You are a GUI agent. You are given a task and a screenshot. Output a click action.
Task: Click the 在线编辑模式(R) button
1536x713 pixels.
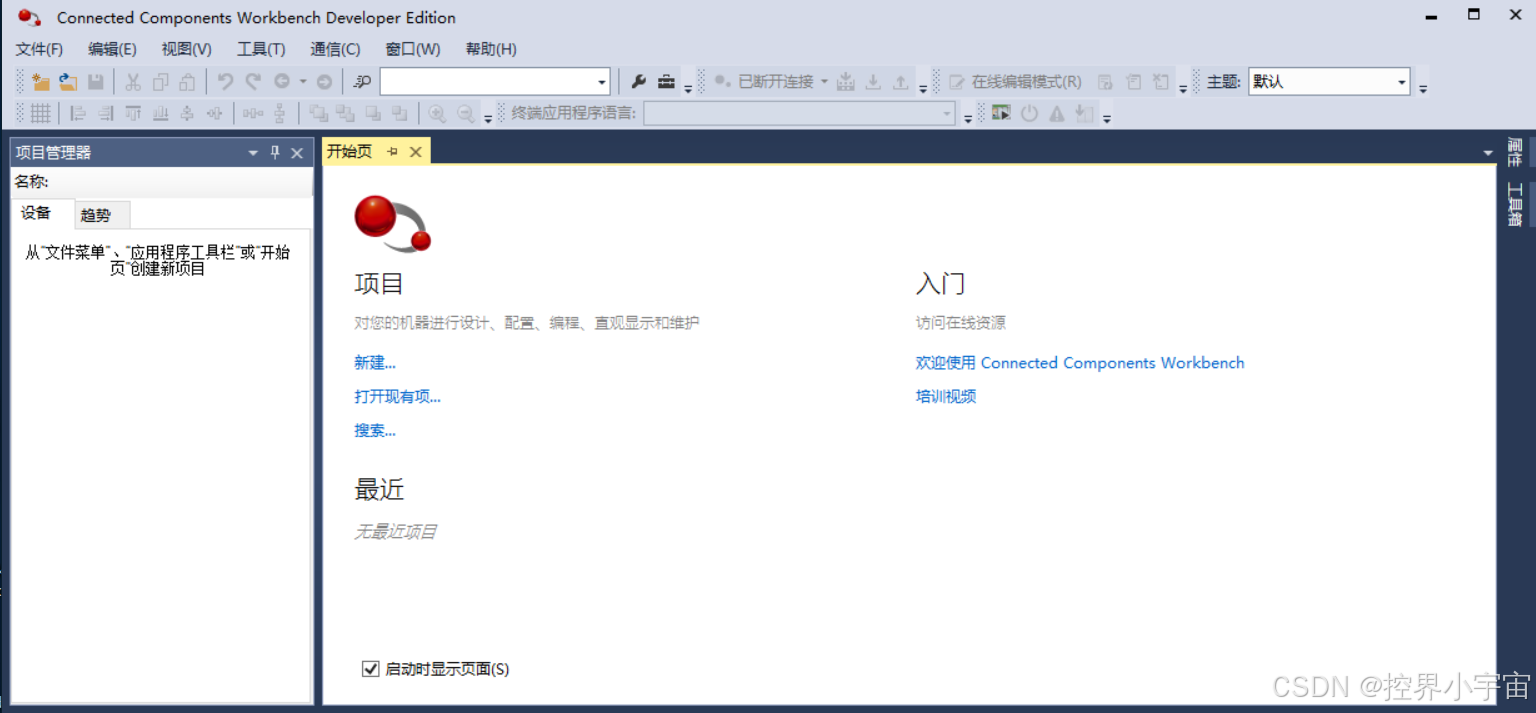click(1015, 82)
